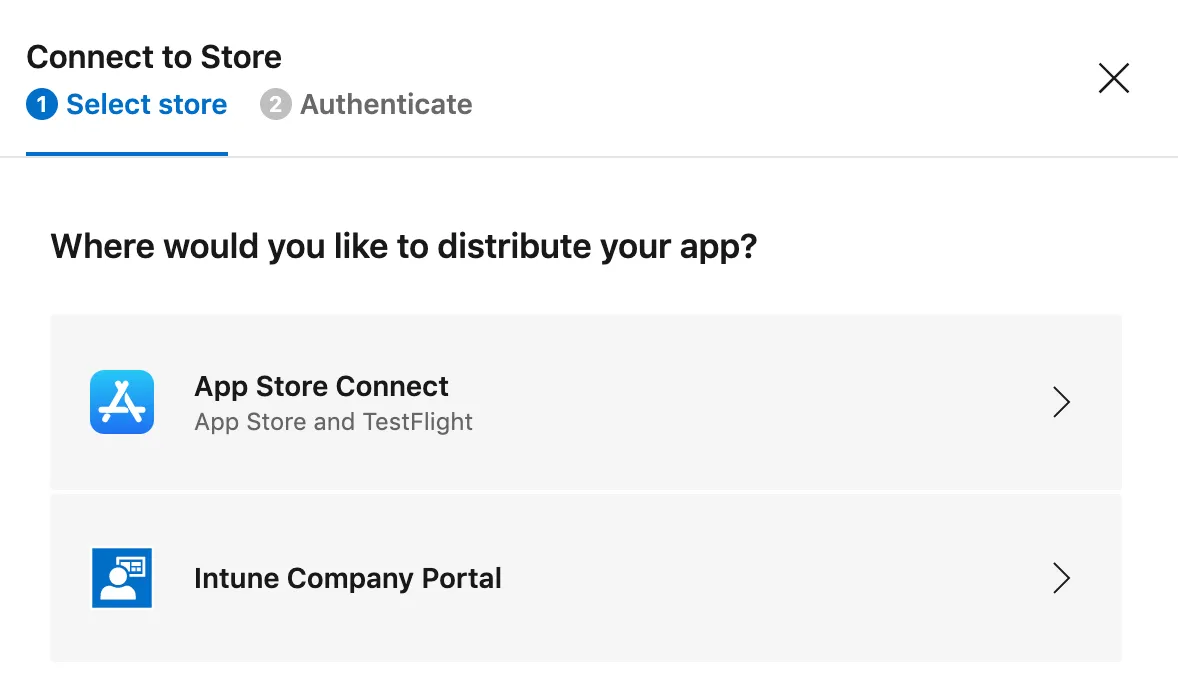Screen dimensions: 1178x688
Task: Click the Intune Company Portal icon
Action: [x=122, y=578]
